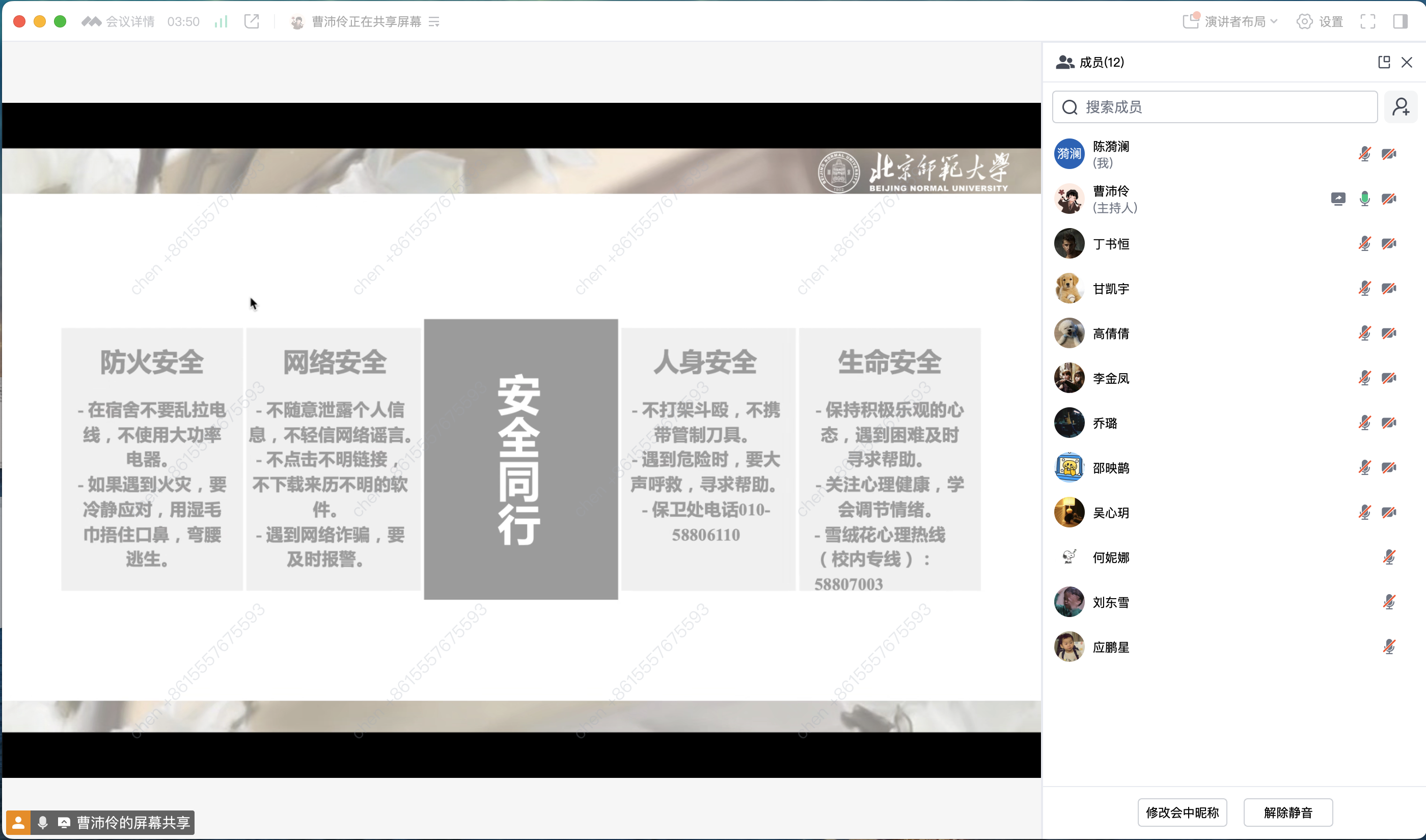Click the share meeting link icon
The height and width of the screenshot is (840, 1426).
pyautogui.click(x=252, y=21)
